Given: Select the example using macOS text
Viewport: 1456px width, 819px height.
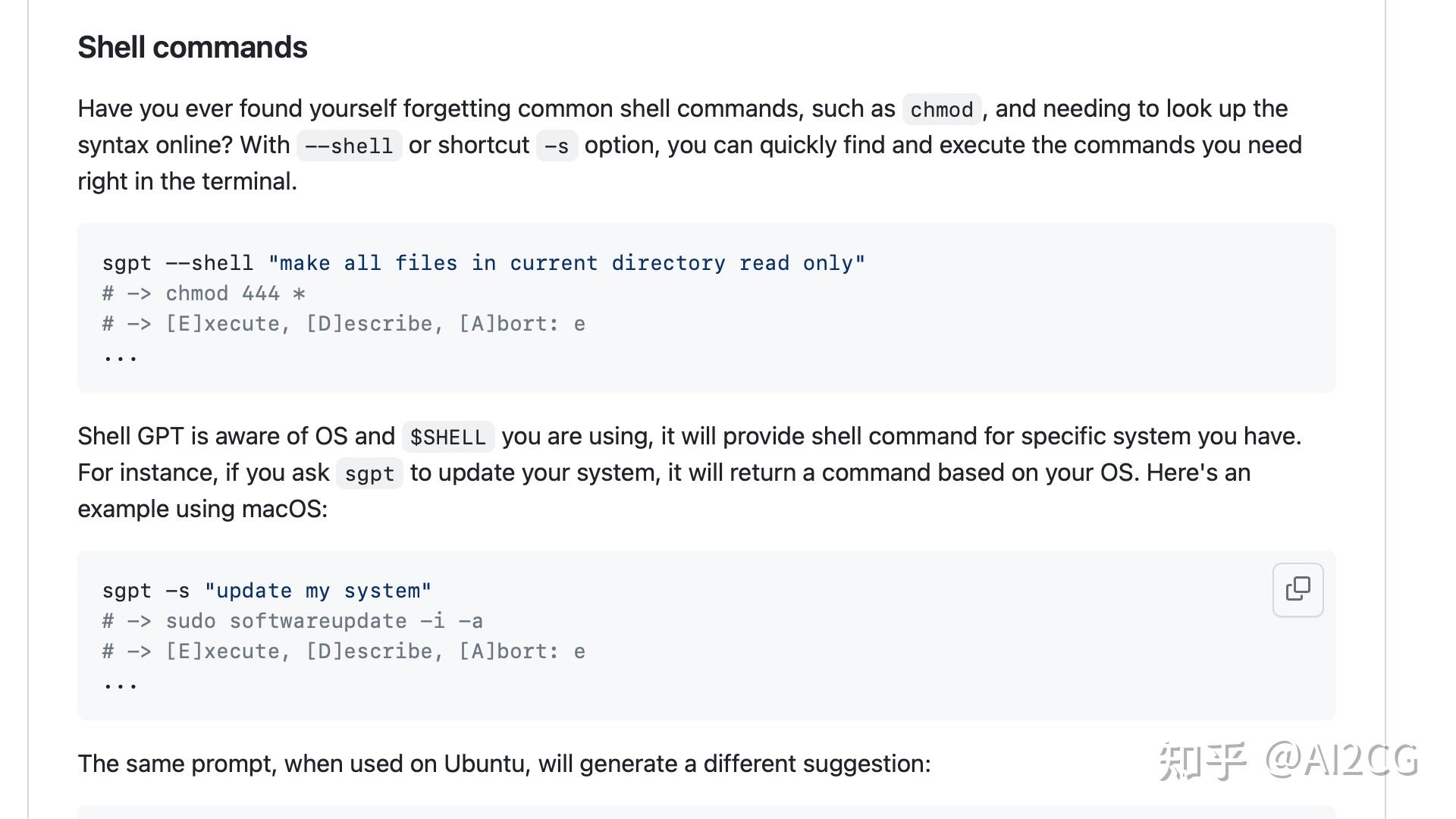Looking at the screenshot, I should click(202, 509).
